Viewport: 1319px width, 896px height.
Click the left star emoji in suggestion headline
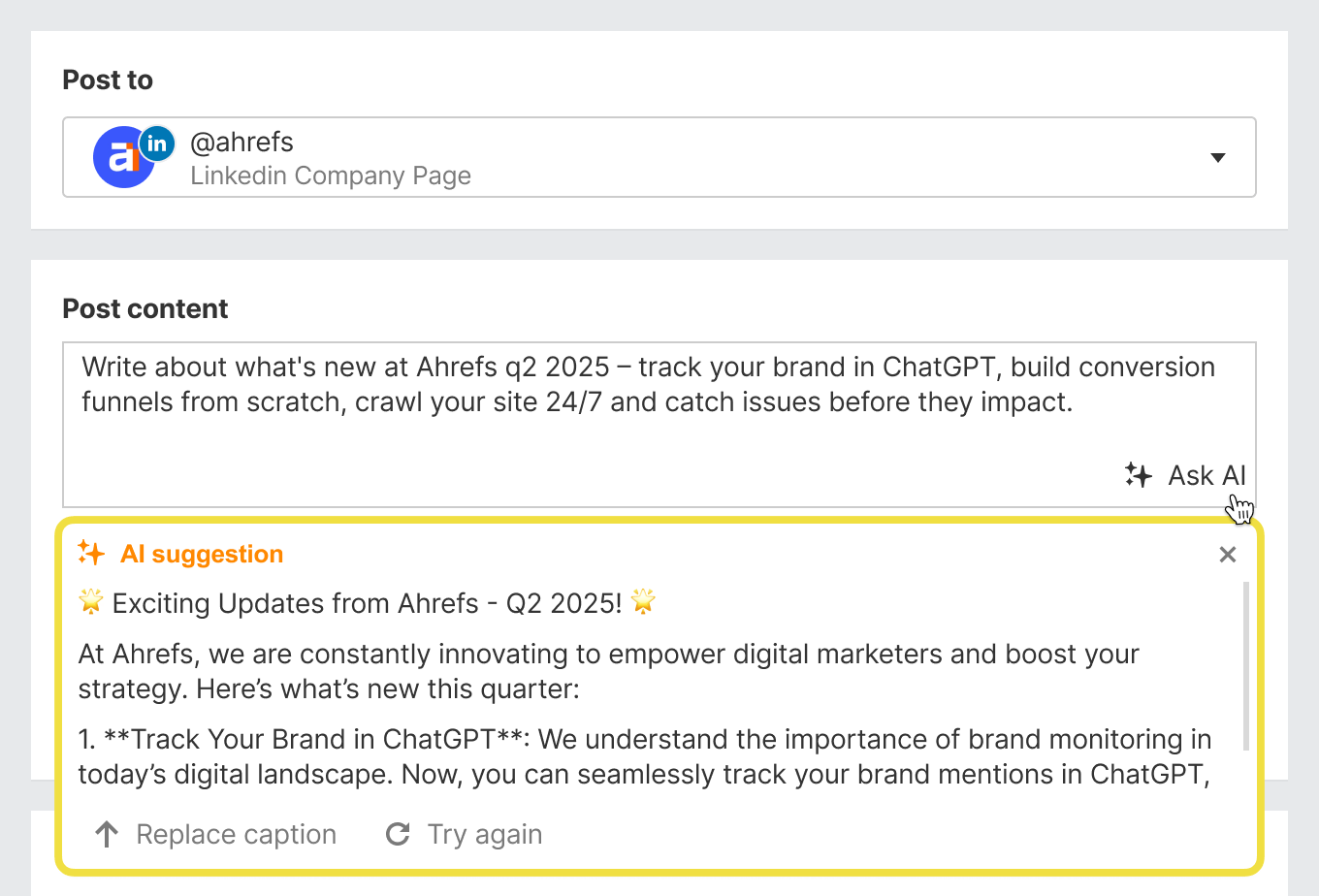click(91, 602)
